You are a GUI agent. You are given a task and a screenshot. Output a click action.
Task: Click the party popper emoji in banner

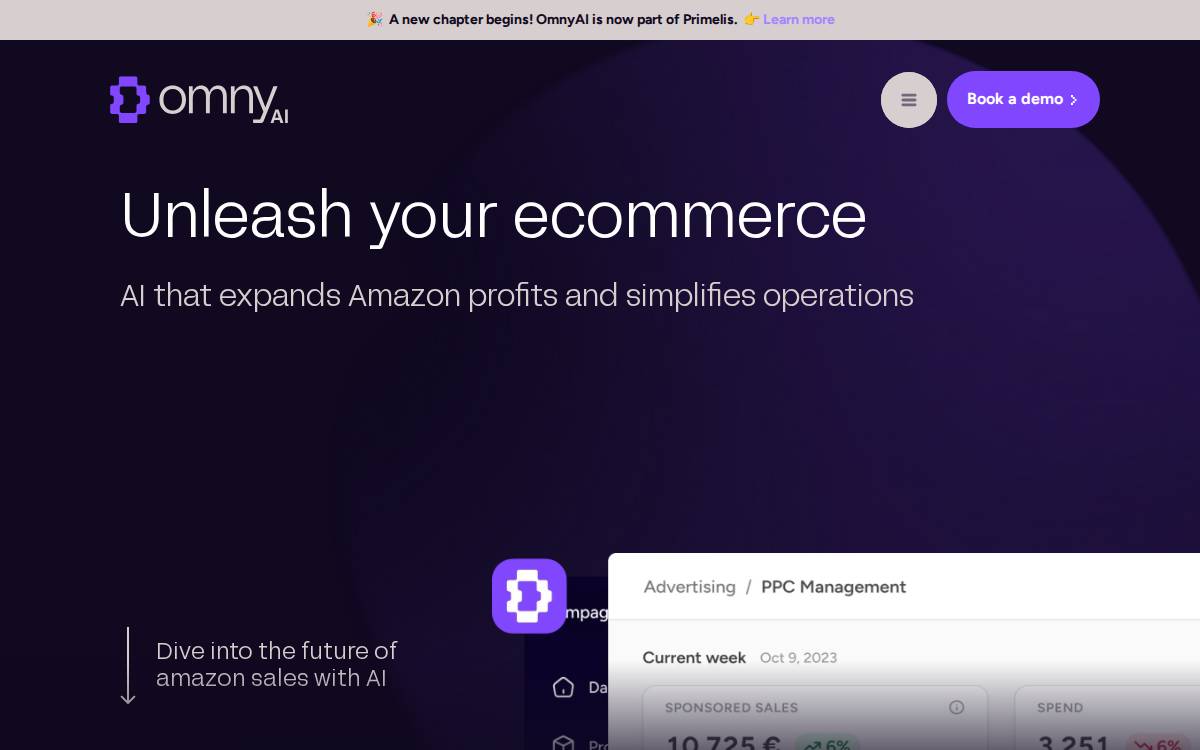tap(375, 19)
